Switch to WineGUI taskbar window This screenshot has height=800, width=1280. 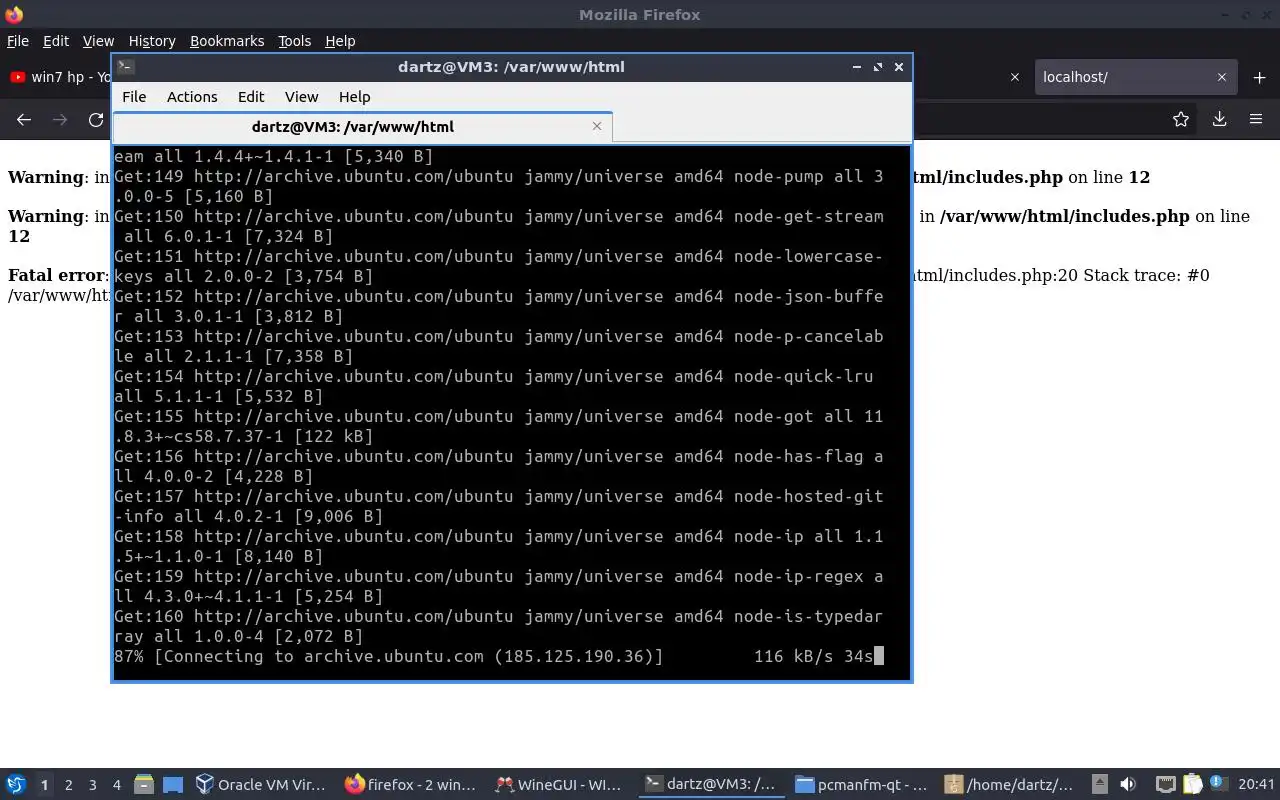tap(561, 785)
